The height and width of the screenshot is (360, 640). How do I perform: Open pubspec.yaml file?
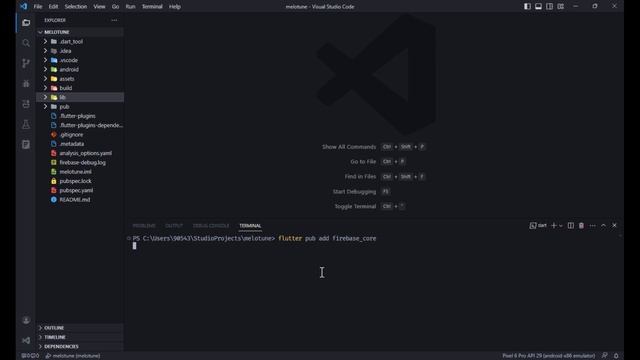click(x=80, y=190)
